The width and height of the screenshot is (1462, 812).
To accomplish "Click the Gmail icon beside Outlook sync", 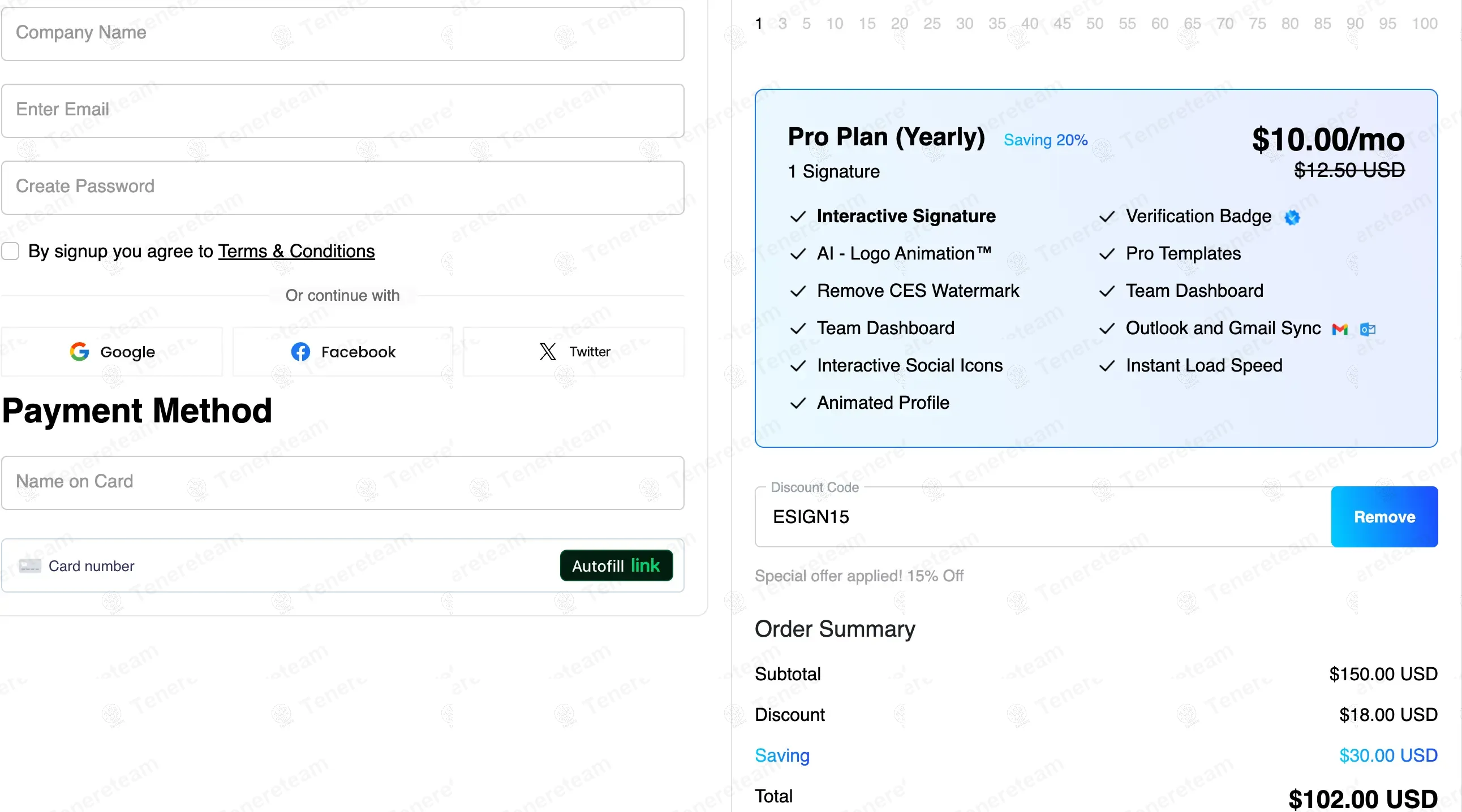I will pos(1340,329).
